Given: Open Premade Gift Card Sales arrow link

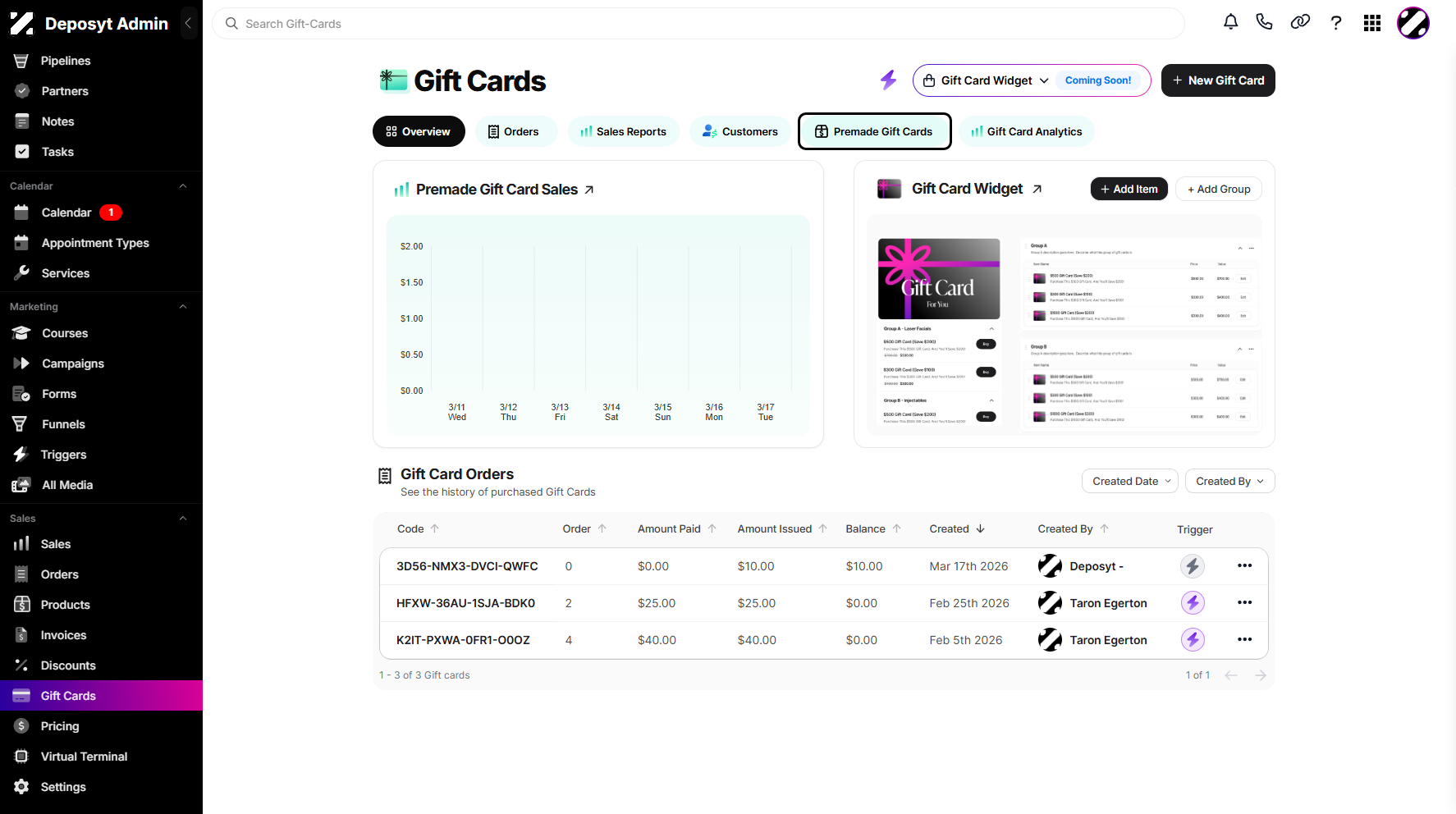Looking at the screenshot, I should tap(589, 190).
